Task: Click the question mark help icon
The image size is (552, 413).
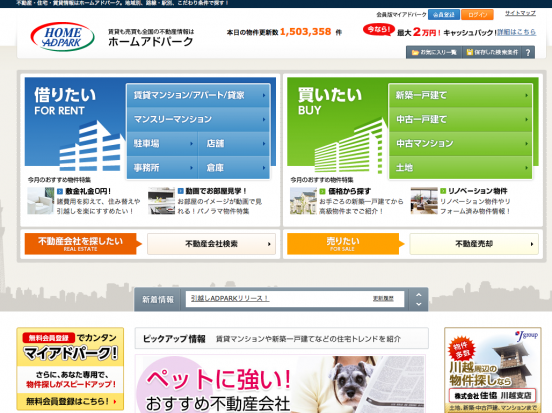Action: point(528,52)
